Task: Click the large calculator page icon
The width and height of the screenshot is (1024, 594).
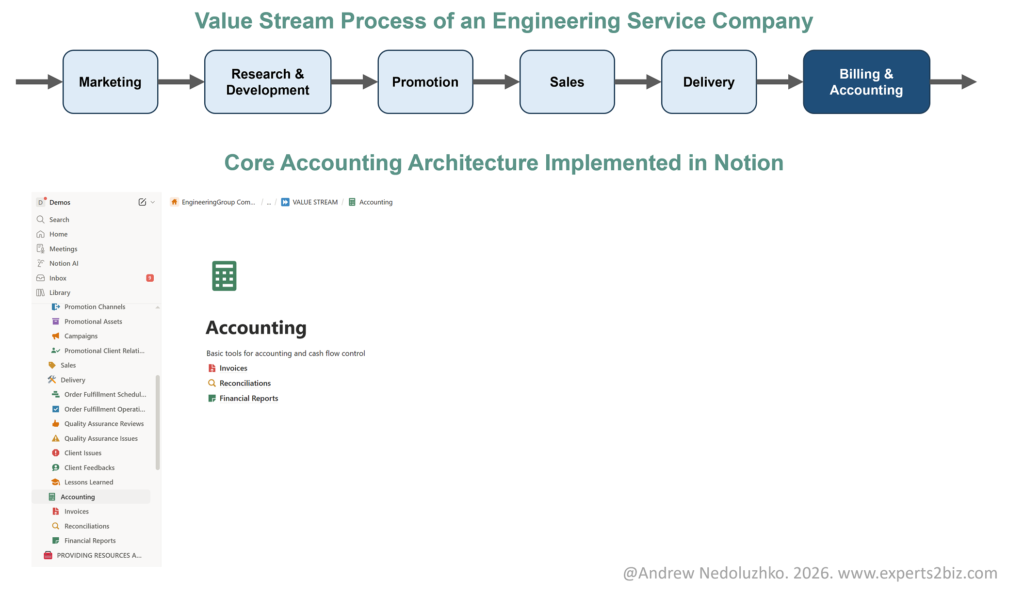Action: (224, 276)
